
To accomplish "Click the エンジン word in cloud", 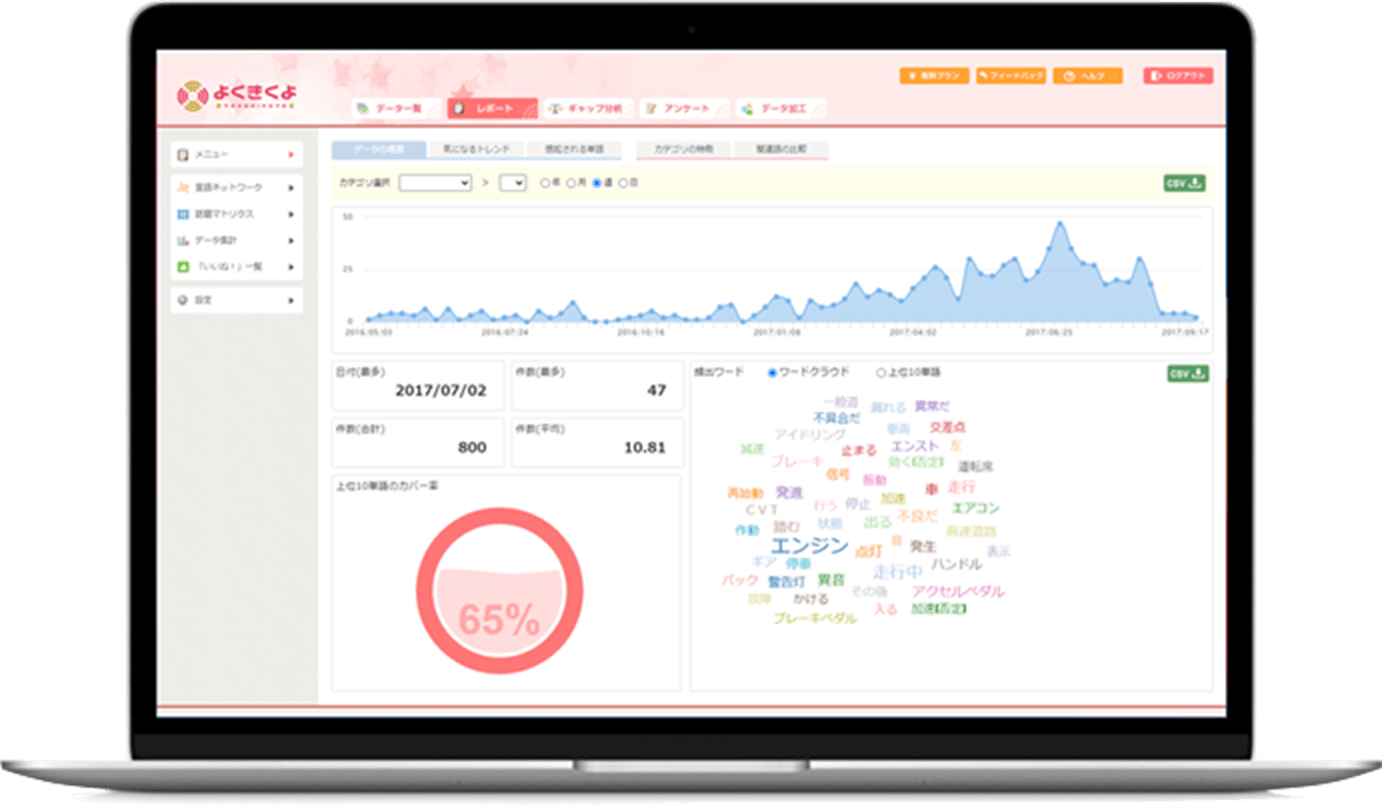I will click(809, 546).
